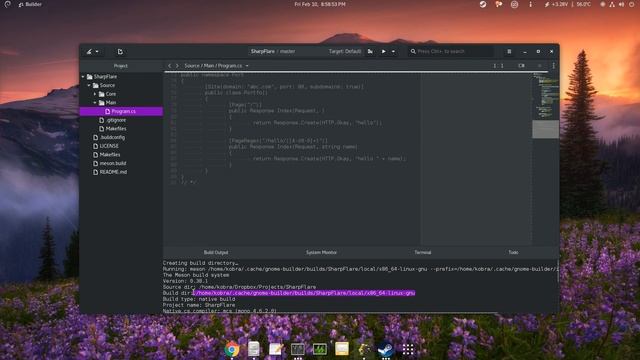The width and height of the screenshot is (640, 360).
Task: Click the build project icon
Action: click(370, 51)
